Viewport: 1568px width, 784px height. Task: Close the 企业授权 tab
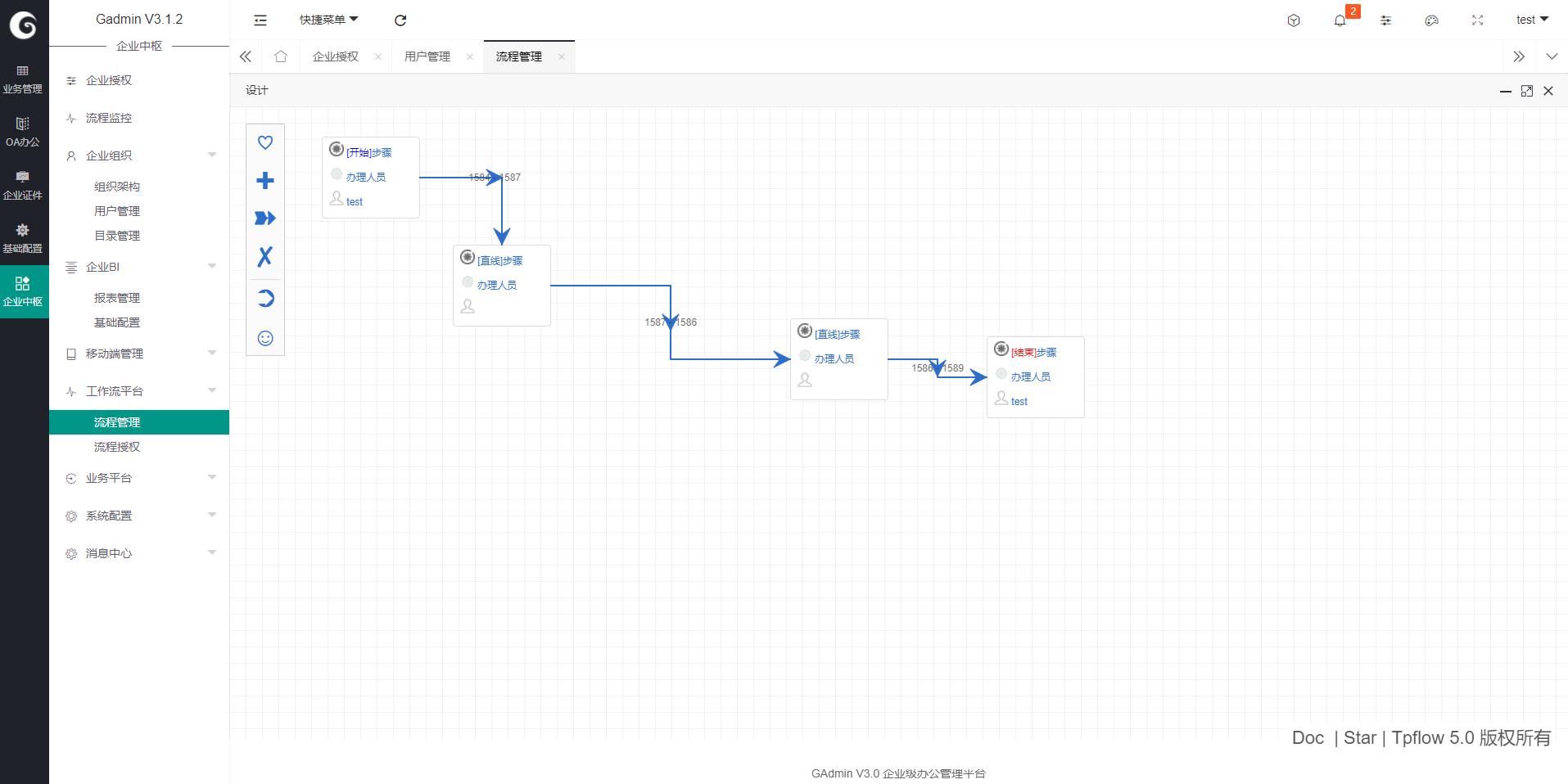click(x=378, y=56)
